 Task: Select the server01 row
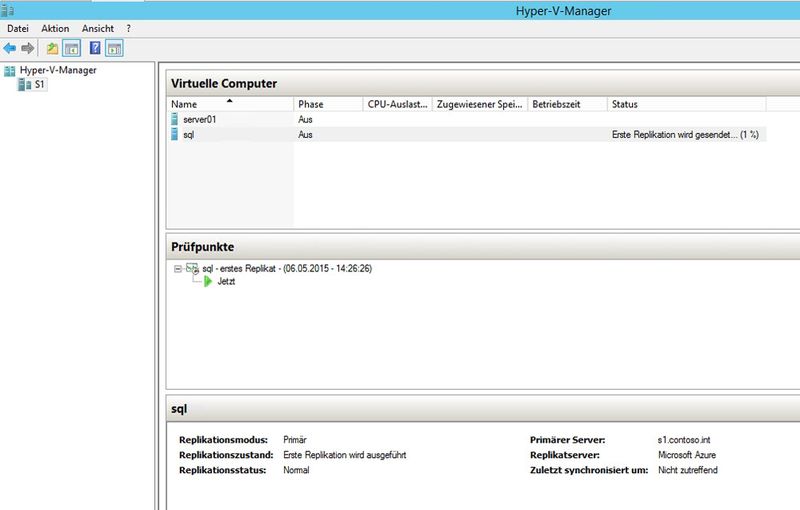click(466, 119)
